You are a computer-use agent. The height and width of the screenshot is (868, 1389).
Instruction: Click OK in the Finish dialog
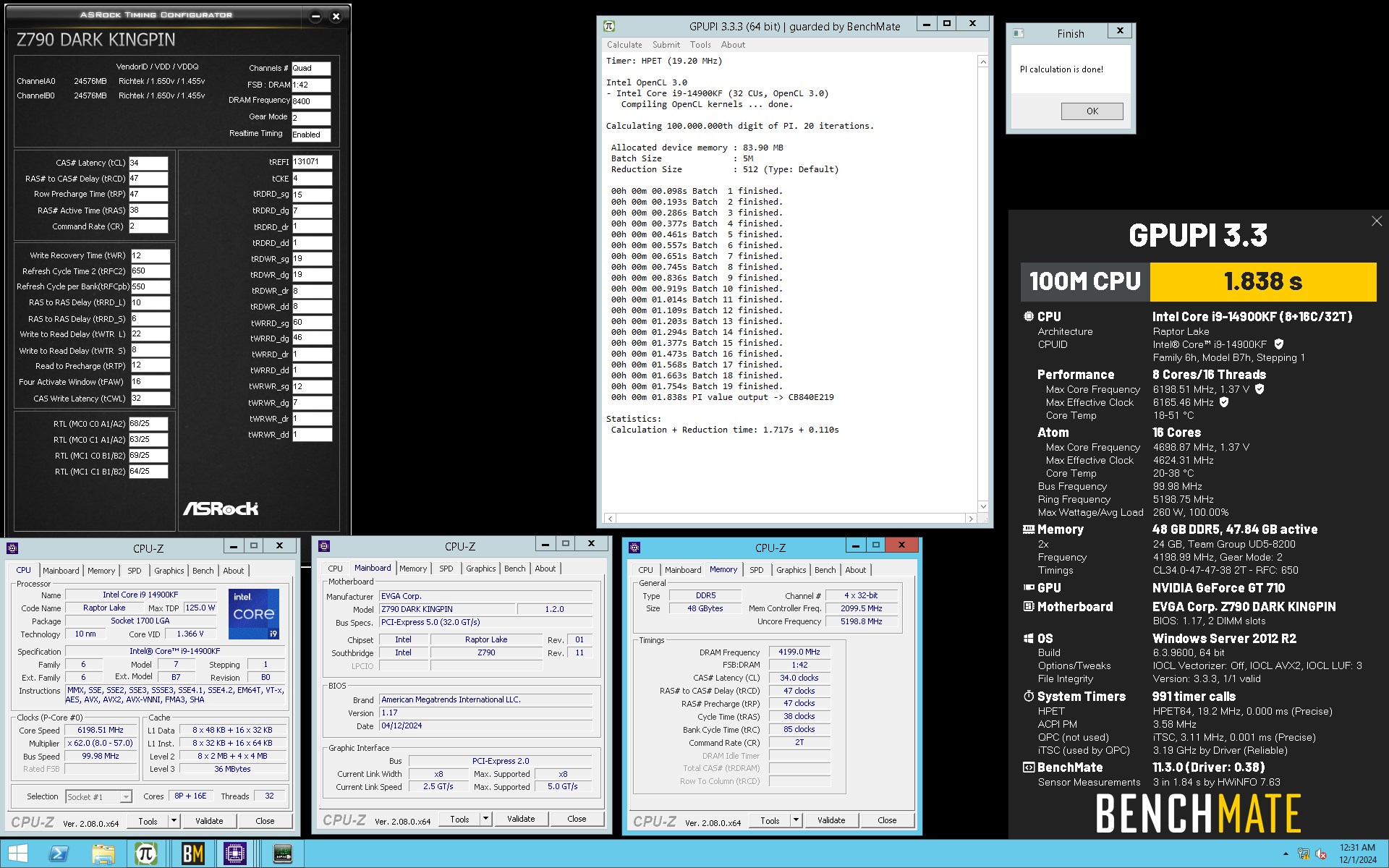pyautogui.click(x=1092, y=111)
